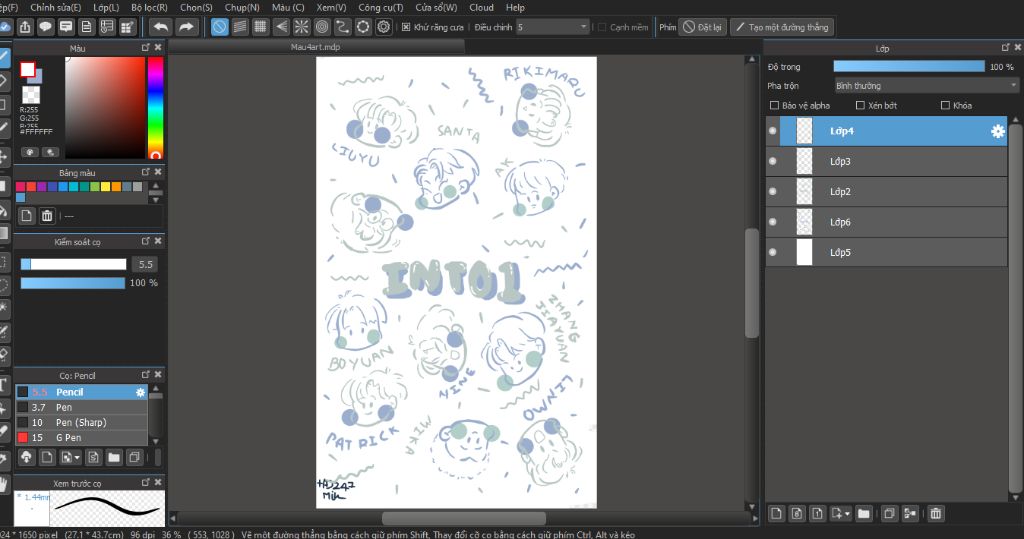Viewport: 1024px width, 539px height.
Task: Click the panel layout grid icon in the toolbar
Action: tap(127, 27)
